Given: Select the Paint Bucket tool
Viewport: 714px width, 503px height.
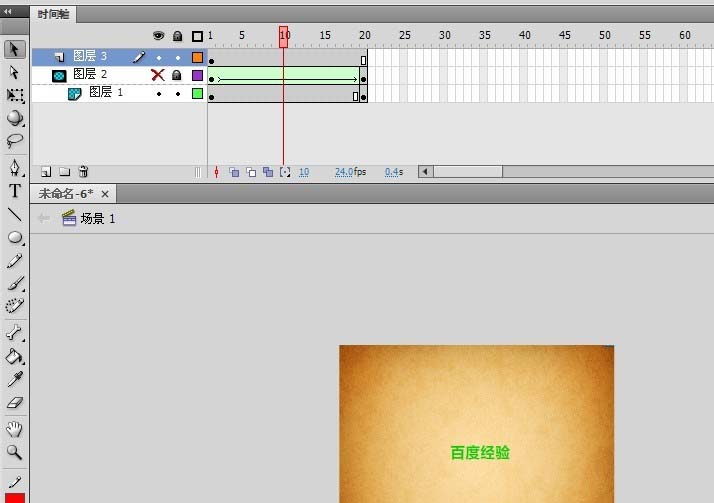Looking at the screenshot, I should pos(15,356).
